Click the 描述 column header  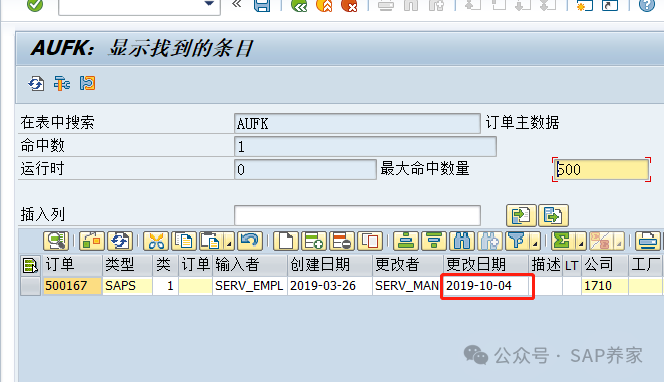coord(545,265)
